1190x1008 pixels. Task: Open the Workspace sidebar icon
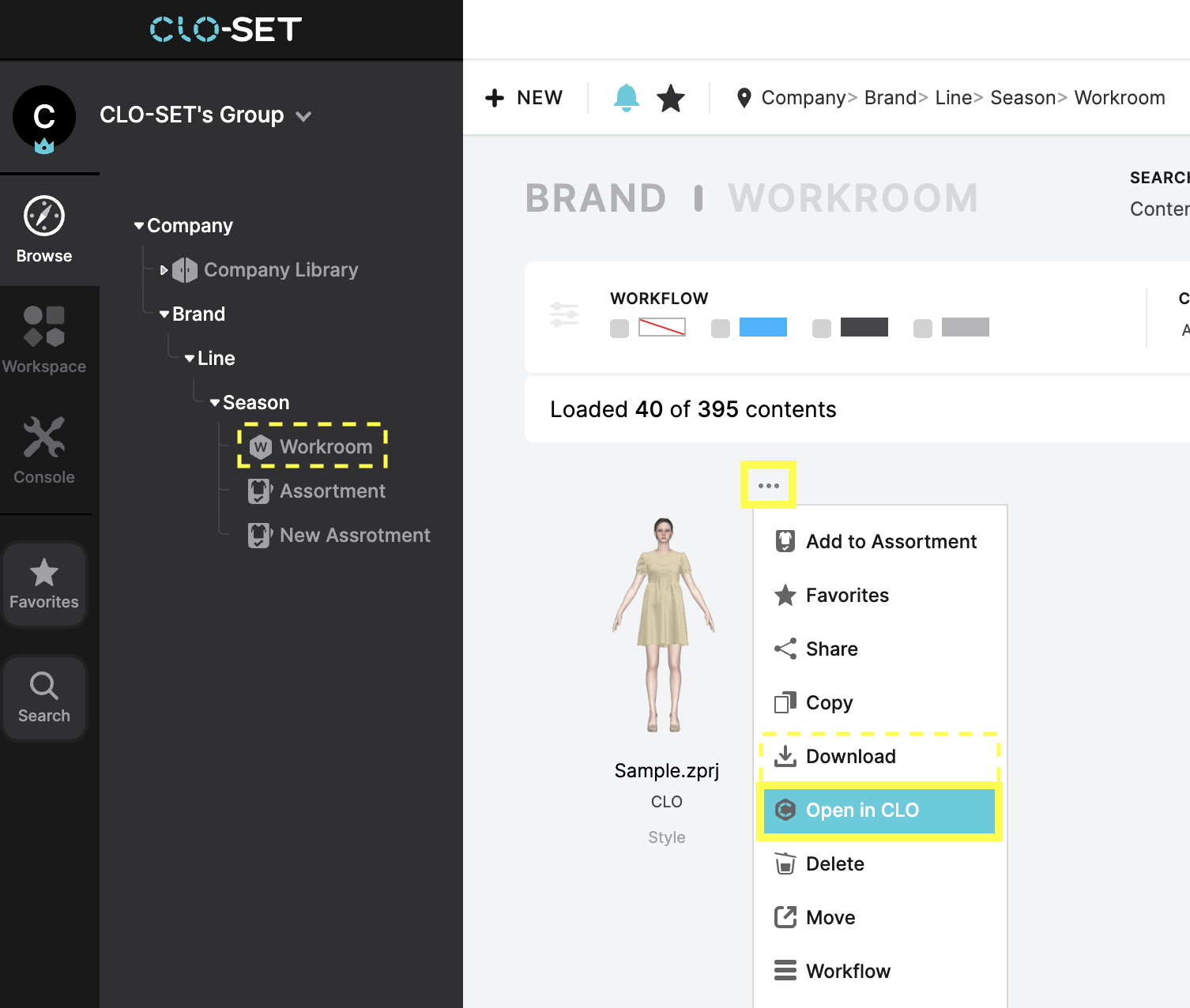[44, 326]
